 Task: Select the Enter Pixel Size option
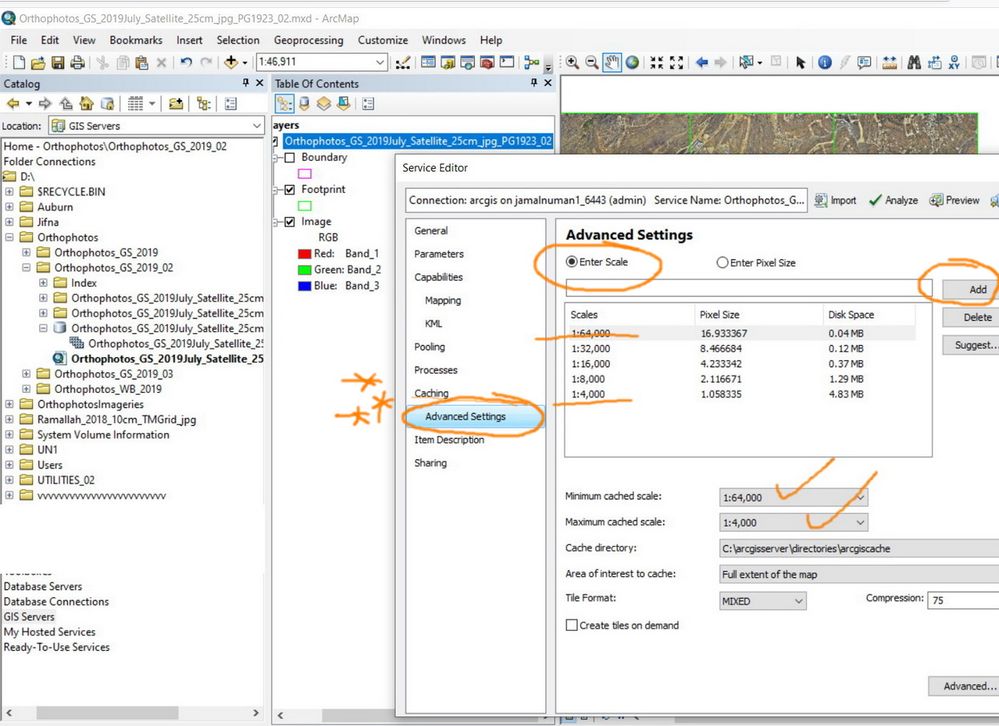pyautogui.click(x=722, y=263)
